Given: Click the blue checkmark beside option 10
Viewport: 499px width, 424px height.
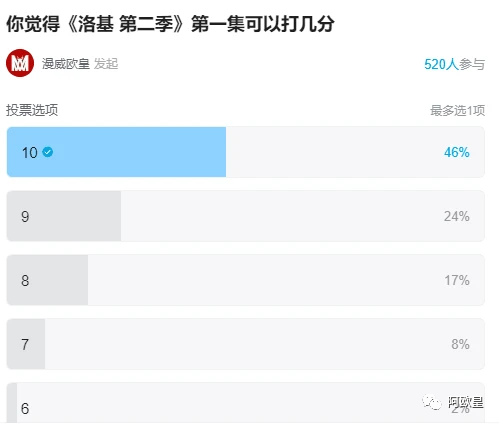Looking at the screenshot, I should pos(48,152).
